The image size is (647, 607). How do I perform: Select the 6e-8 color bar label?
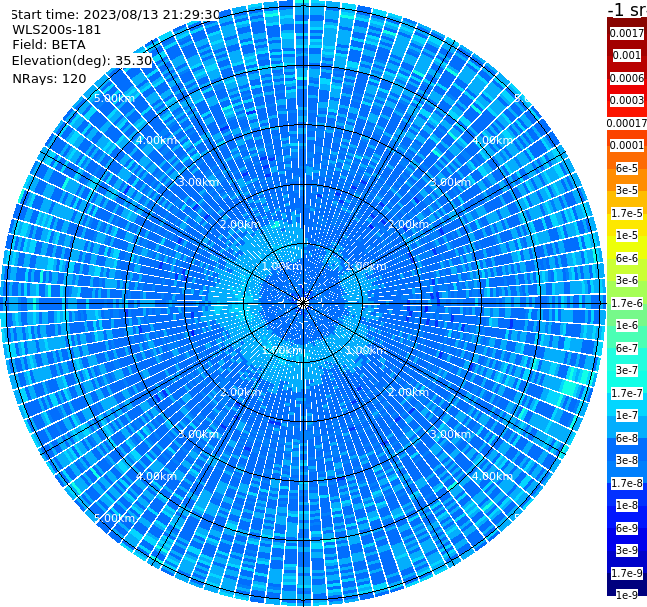pyautogui.click(x=627, y=438)
